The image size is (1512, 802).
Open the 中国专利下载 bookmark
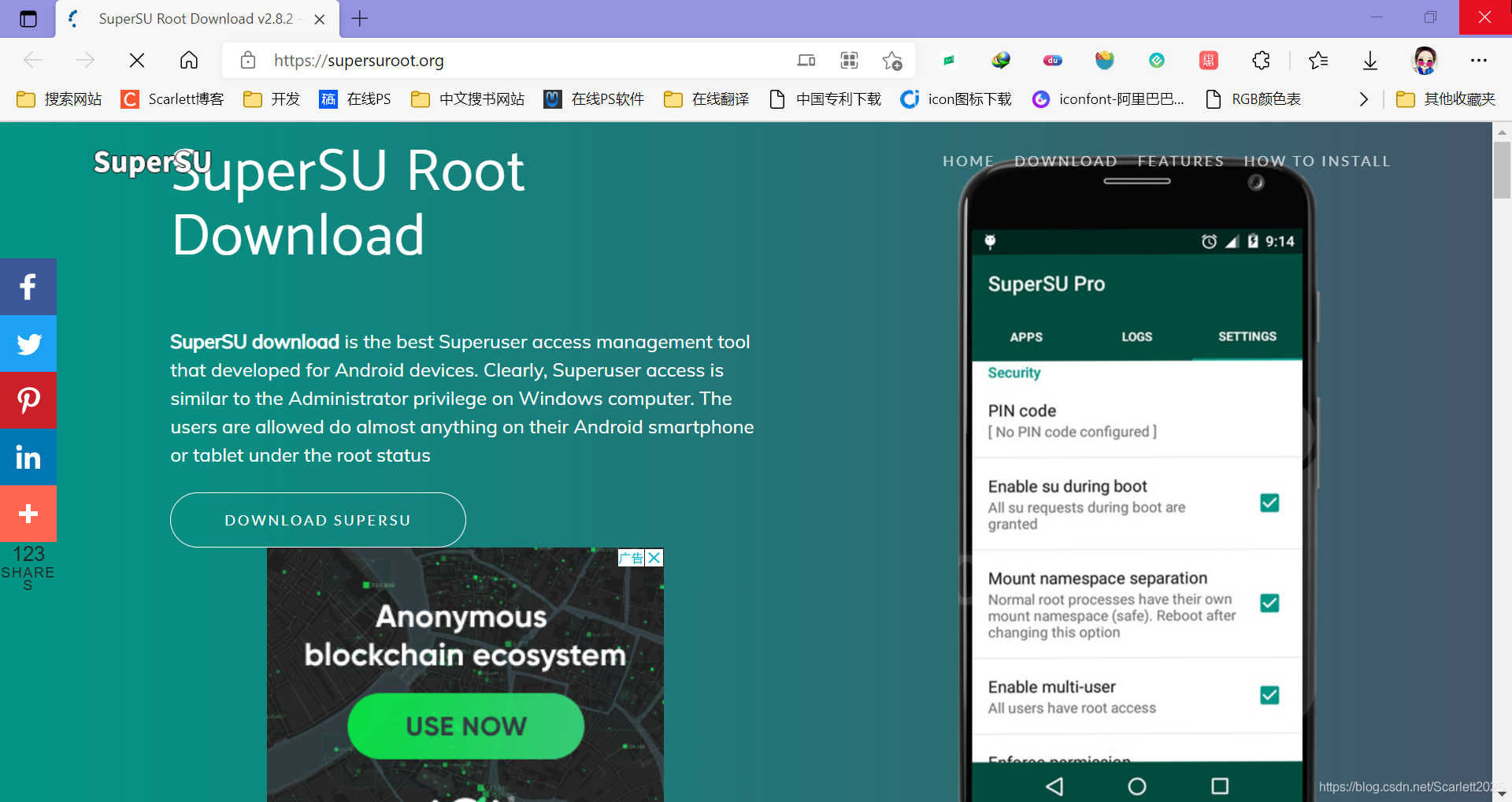click(x=825, y=98)
